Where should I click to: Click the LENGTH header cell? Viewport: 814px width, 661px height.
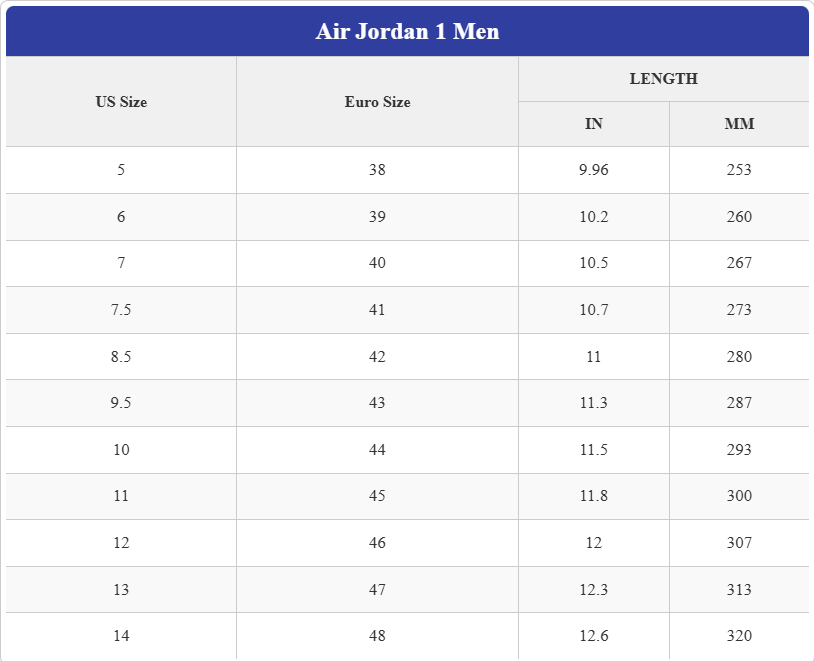click(663, 79)
